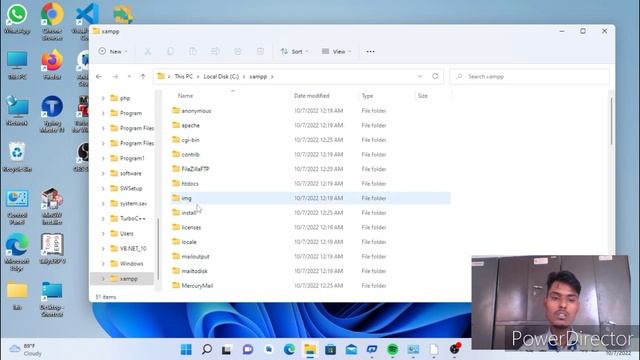This screenshot has height=360, width=640.
Task: Click This PC in the address path
Action: (x=183, y=76)
